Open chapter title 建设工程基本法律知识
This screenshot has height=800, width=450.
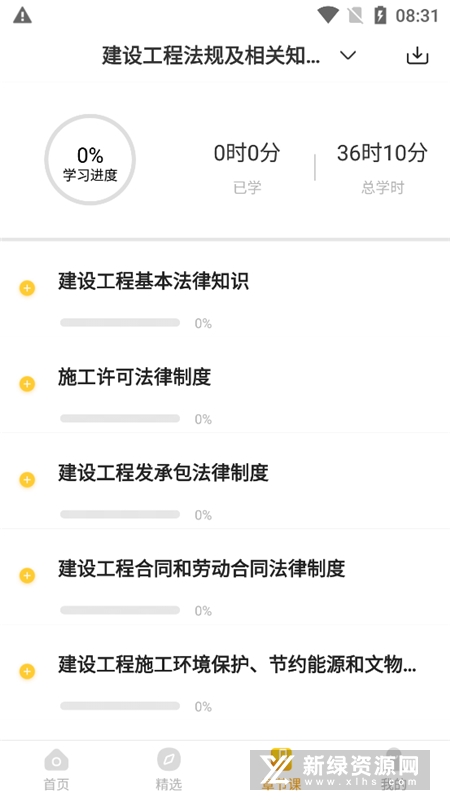click(x=153, y=281)
